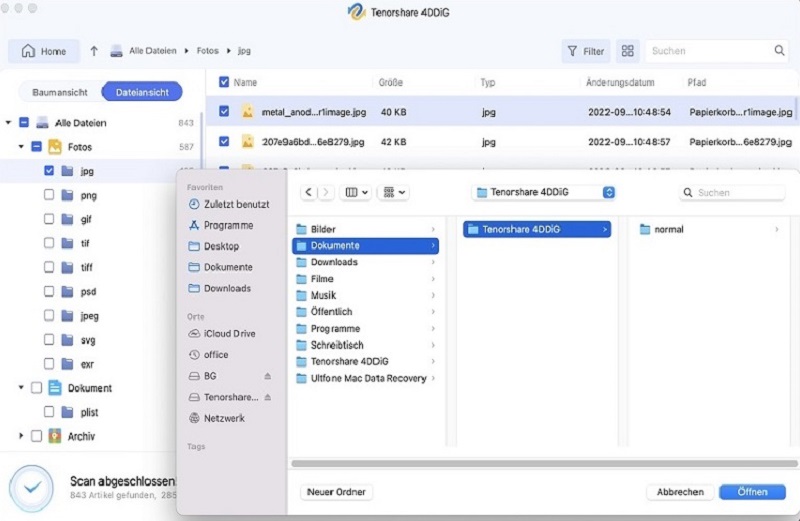Expand the Archiv tree node
This screenshot has width=800, height=521.
coord(21,436)
